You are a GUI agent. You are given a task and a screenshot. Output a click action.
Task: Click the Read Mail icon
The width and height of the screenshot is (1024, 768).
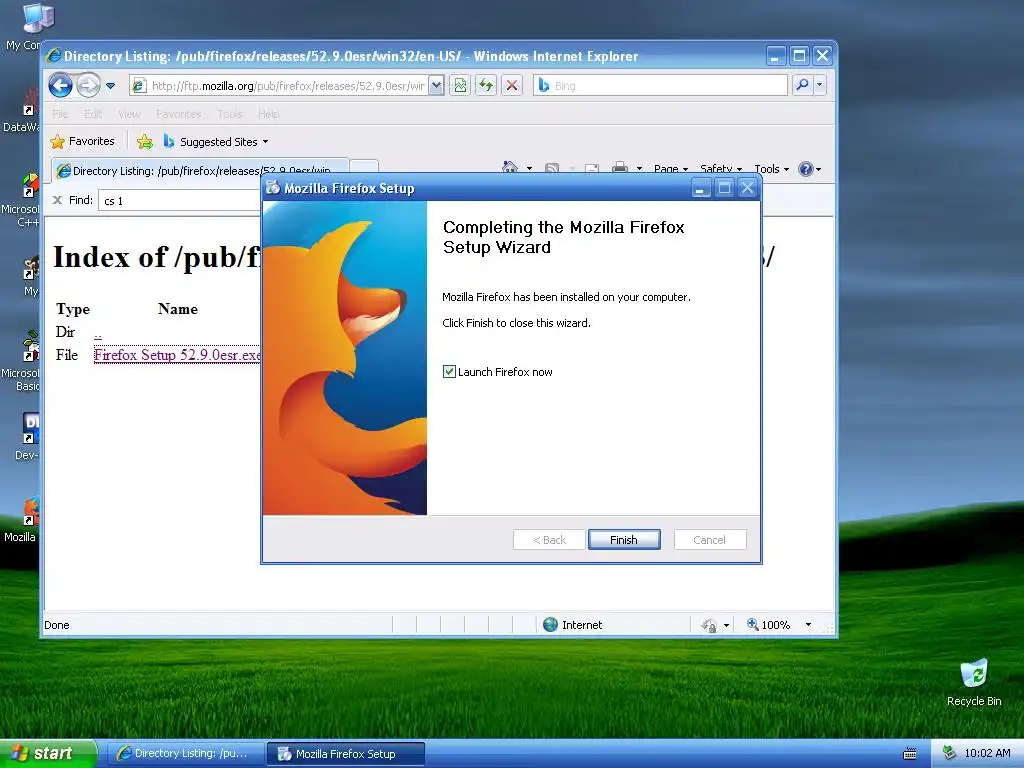tap(592, 168)
